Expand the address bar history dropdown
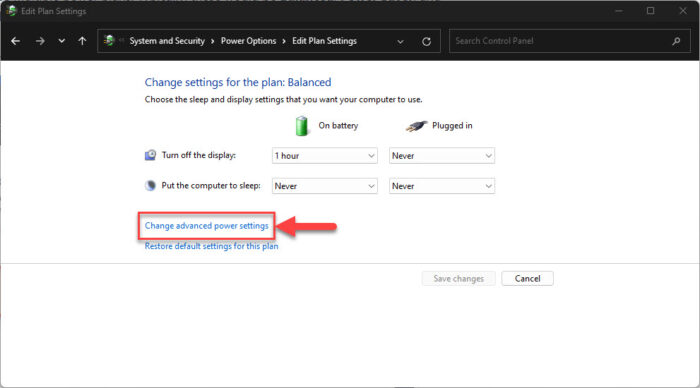The width and height of the screenshot is (700, 388). tap(400, 42)
